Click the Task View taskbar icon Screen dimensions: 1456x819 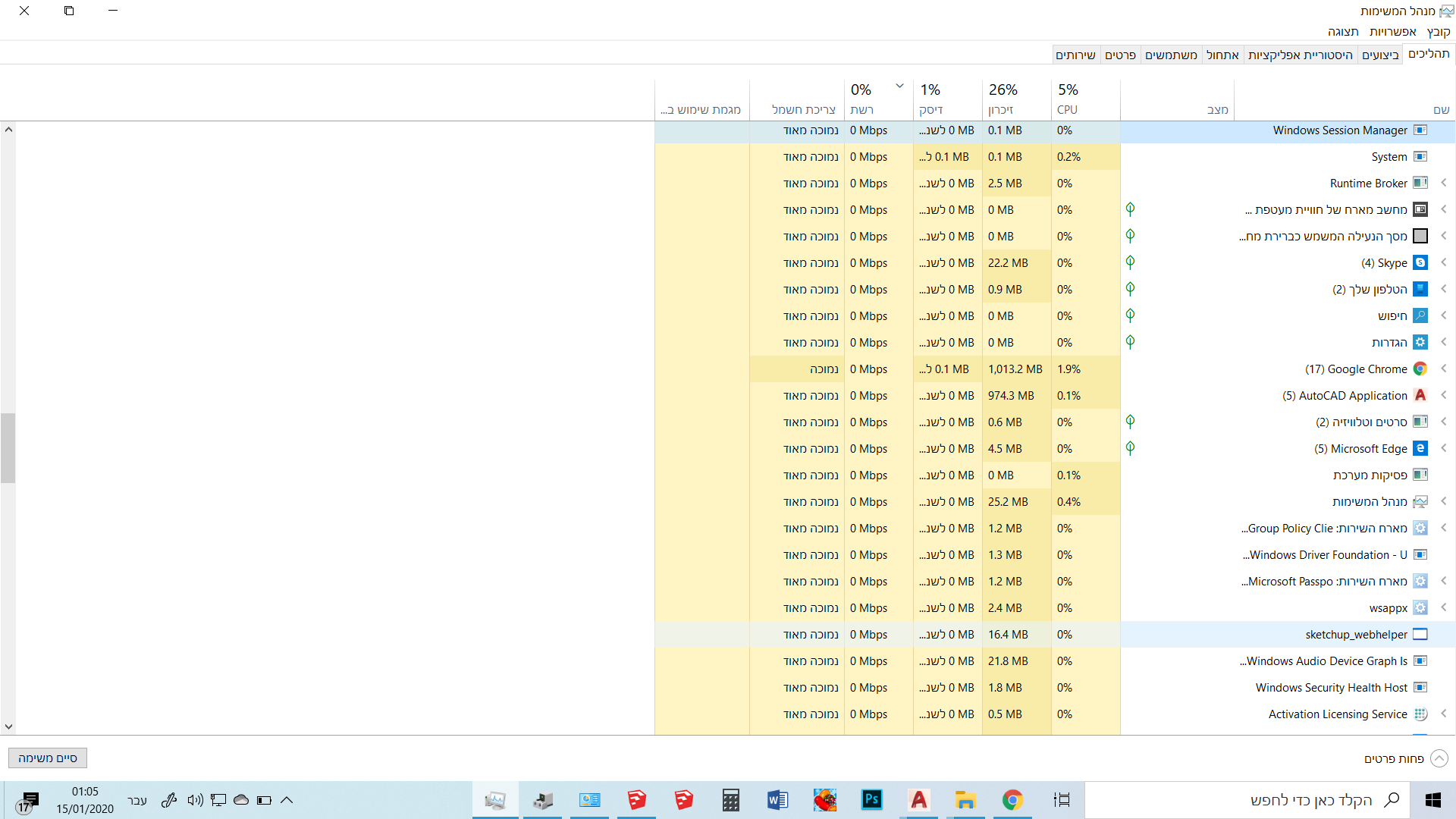(1062, 800)
